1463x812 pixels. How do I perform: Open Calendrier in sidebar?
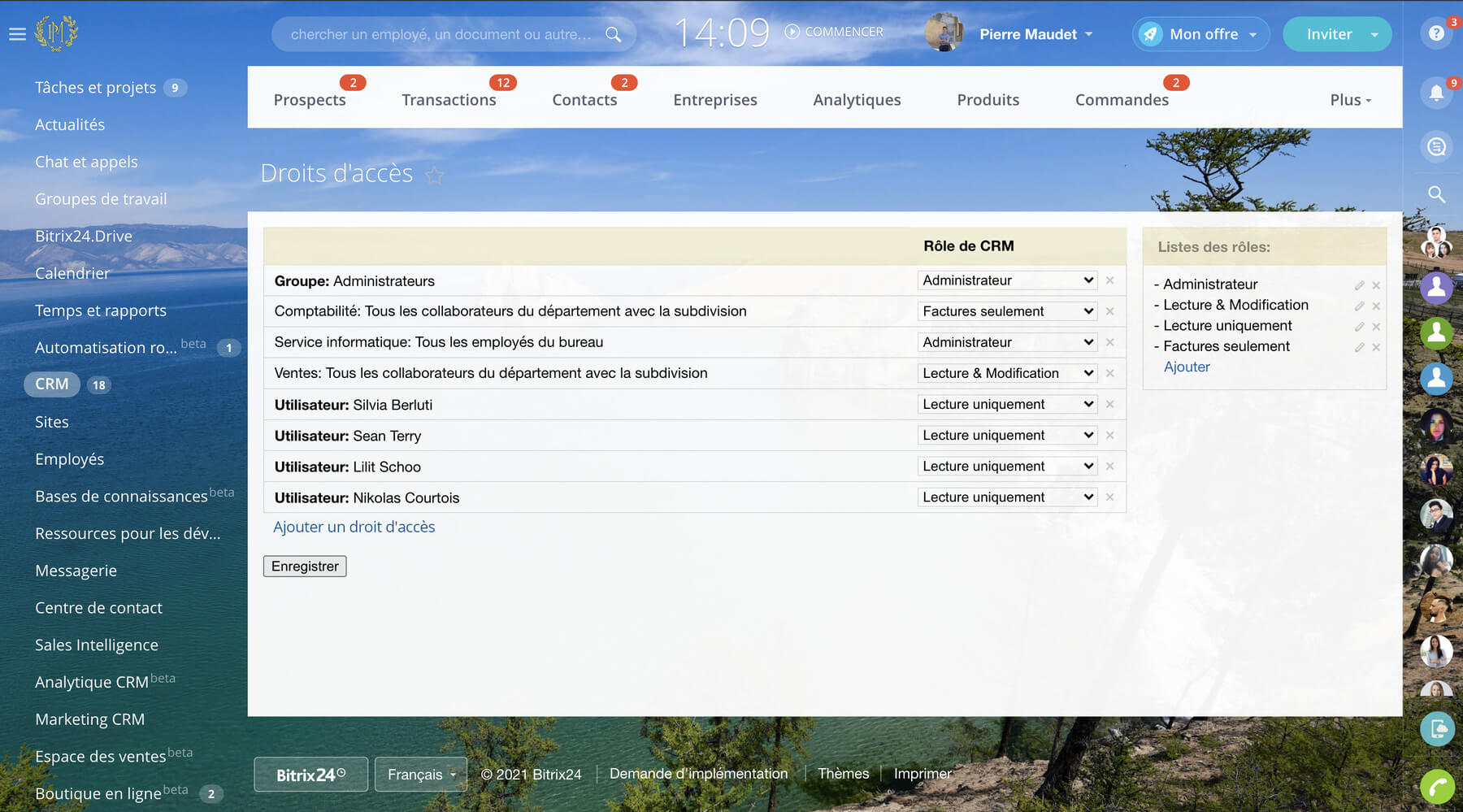click(x=72, y=273)
